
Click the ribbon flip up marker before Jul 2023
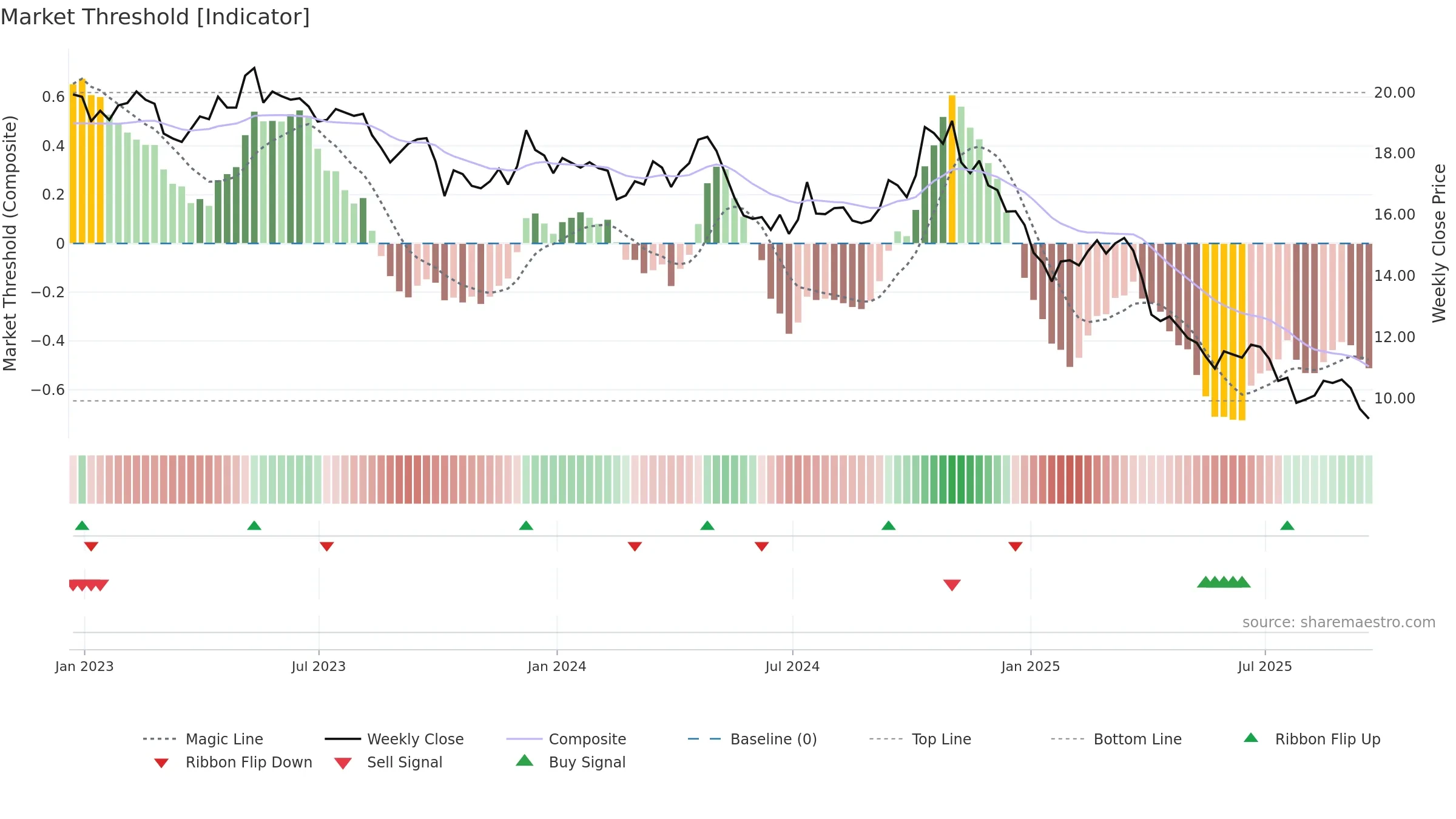(254, 525)
